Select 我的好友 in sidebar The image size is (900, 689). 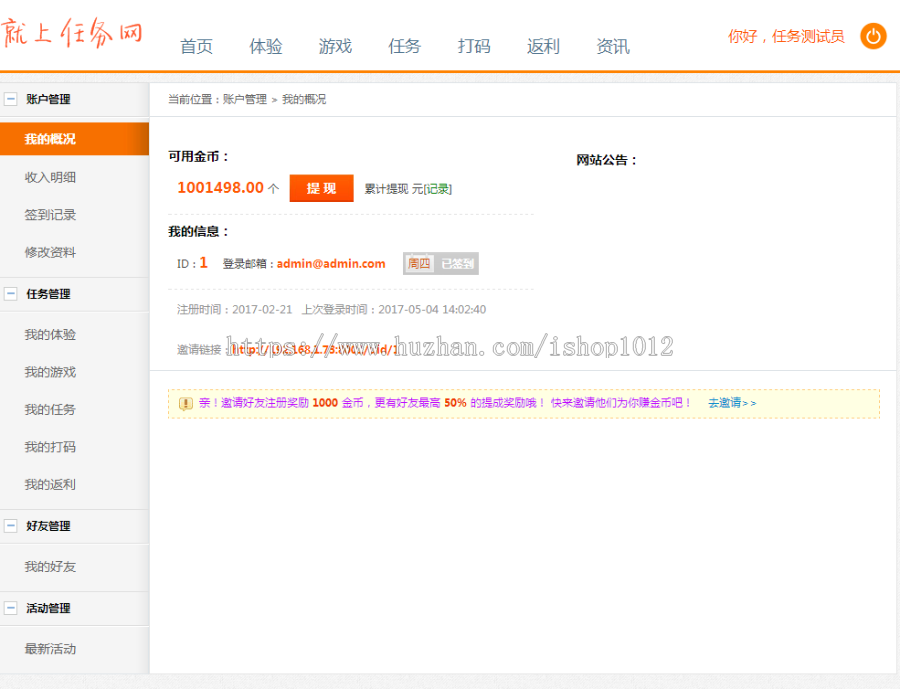50,567
